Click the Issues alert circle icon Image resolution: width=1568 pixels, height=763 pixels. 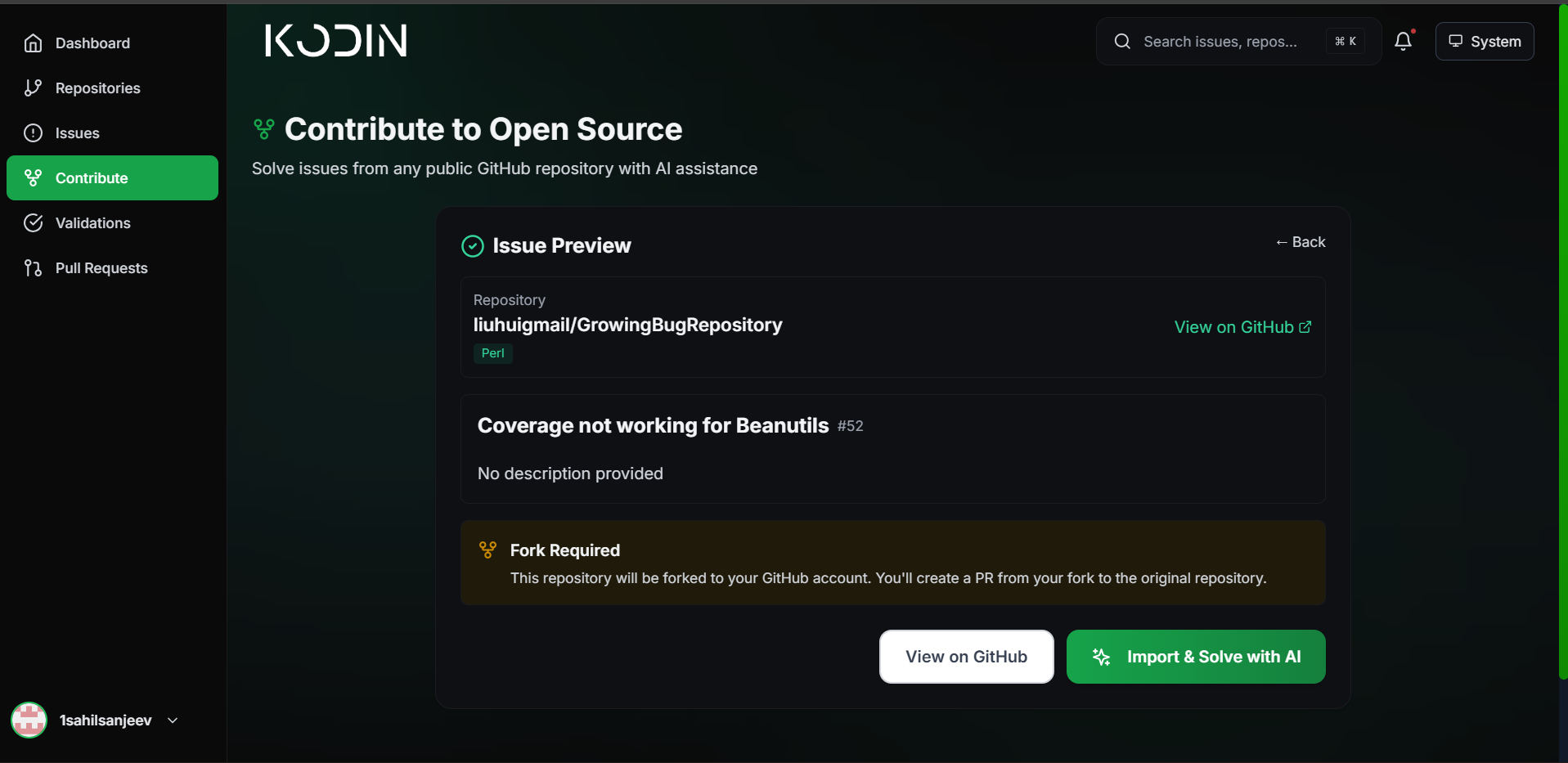[x=33, y=133]
